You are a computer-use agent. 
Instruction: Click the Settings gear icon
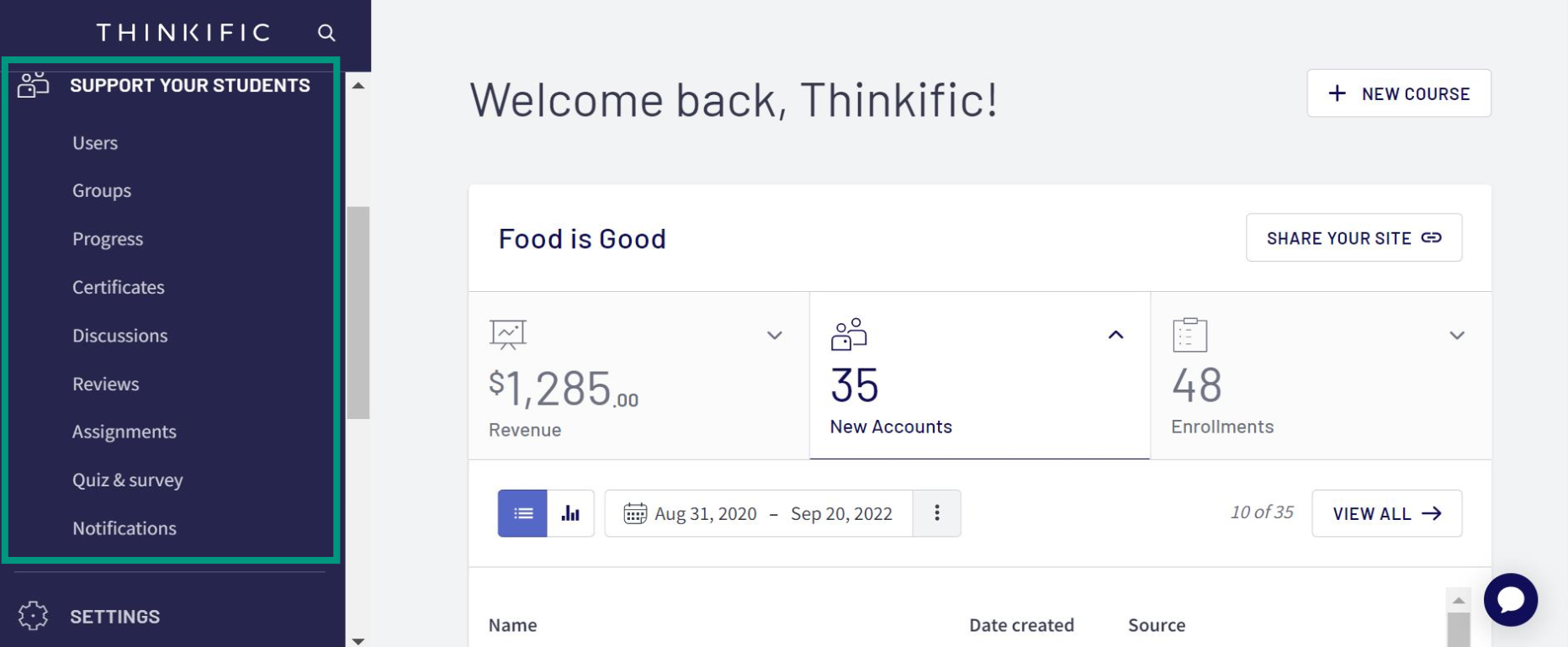(x=34, y=616)
